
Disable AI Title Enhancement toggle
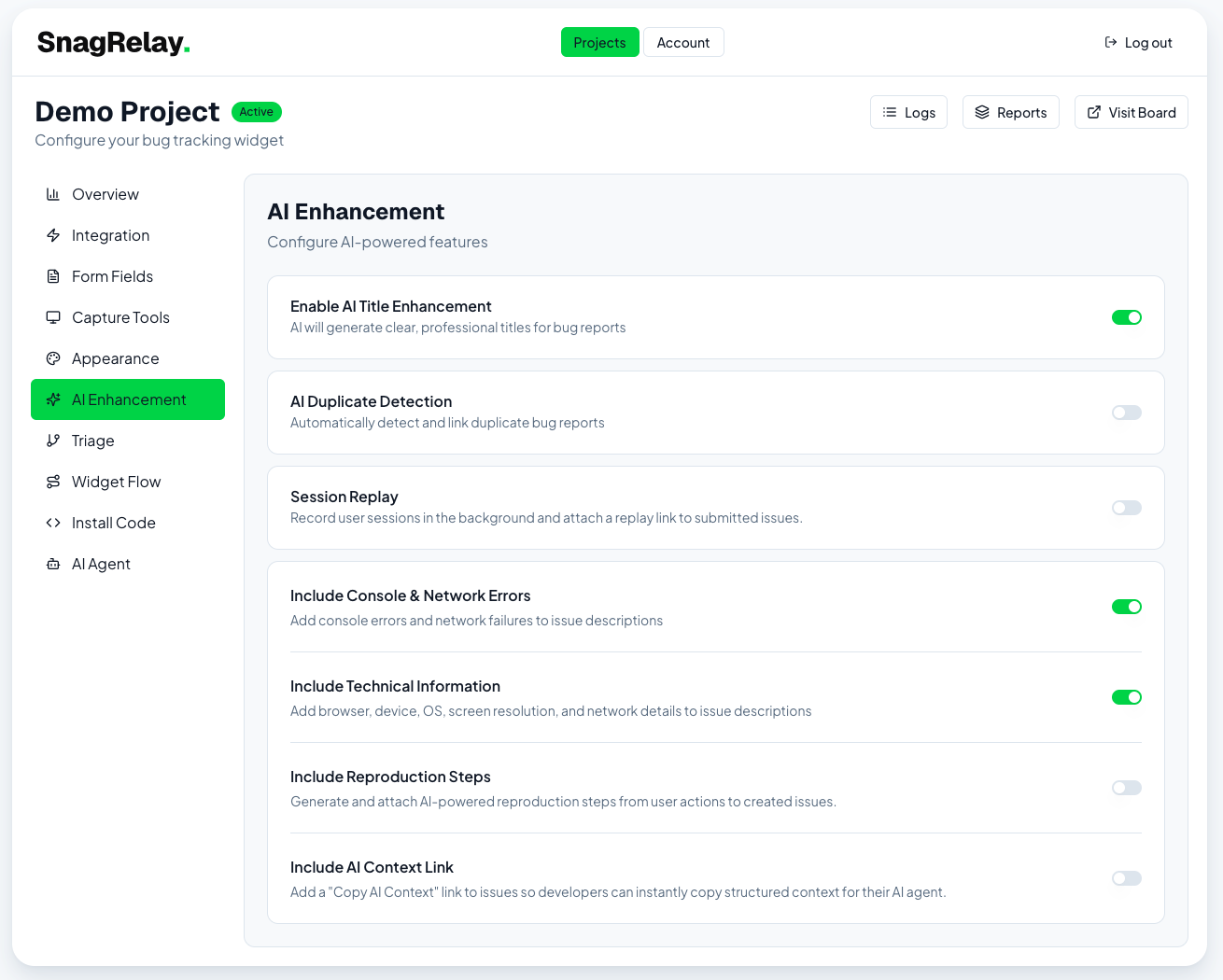(1127, 317)
